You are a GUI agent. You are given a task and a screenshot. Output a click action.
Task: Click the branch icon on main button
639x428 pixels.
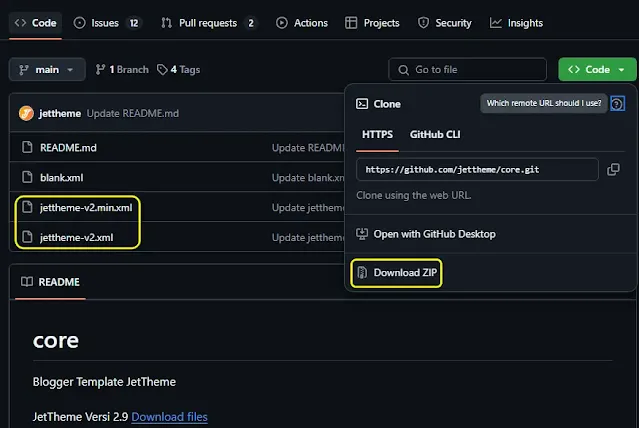point(24,70)
